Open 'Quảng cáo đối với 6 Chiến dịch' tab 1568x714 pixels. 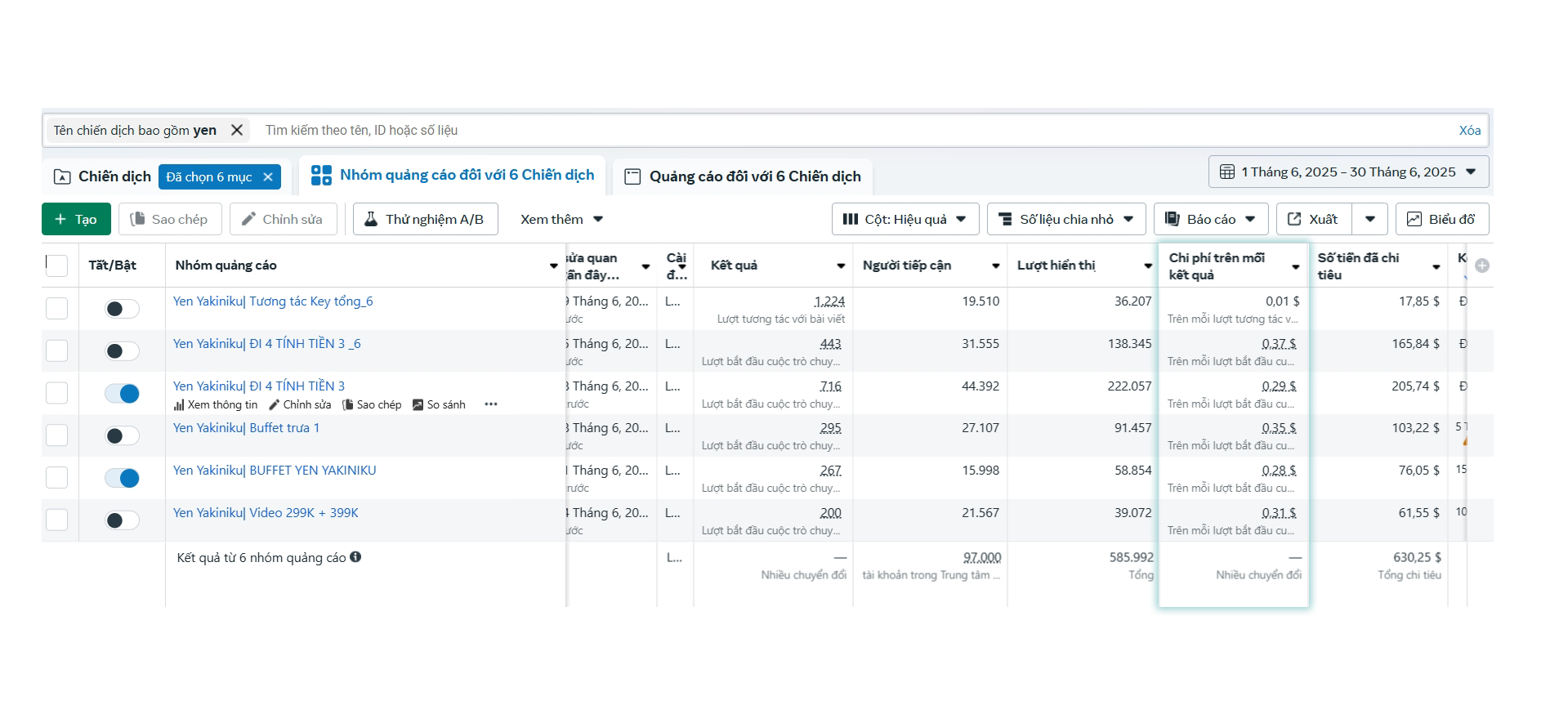pyautogui.click(x=742, y=176)
